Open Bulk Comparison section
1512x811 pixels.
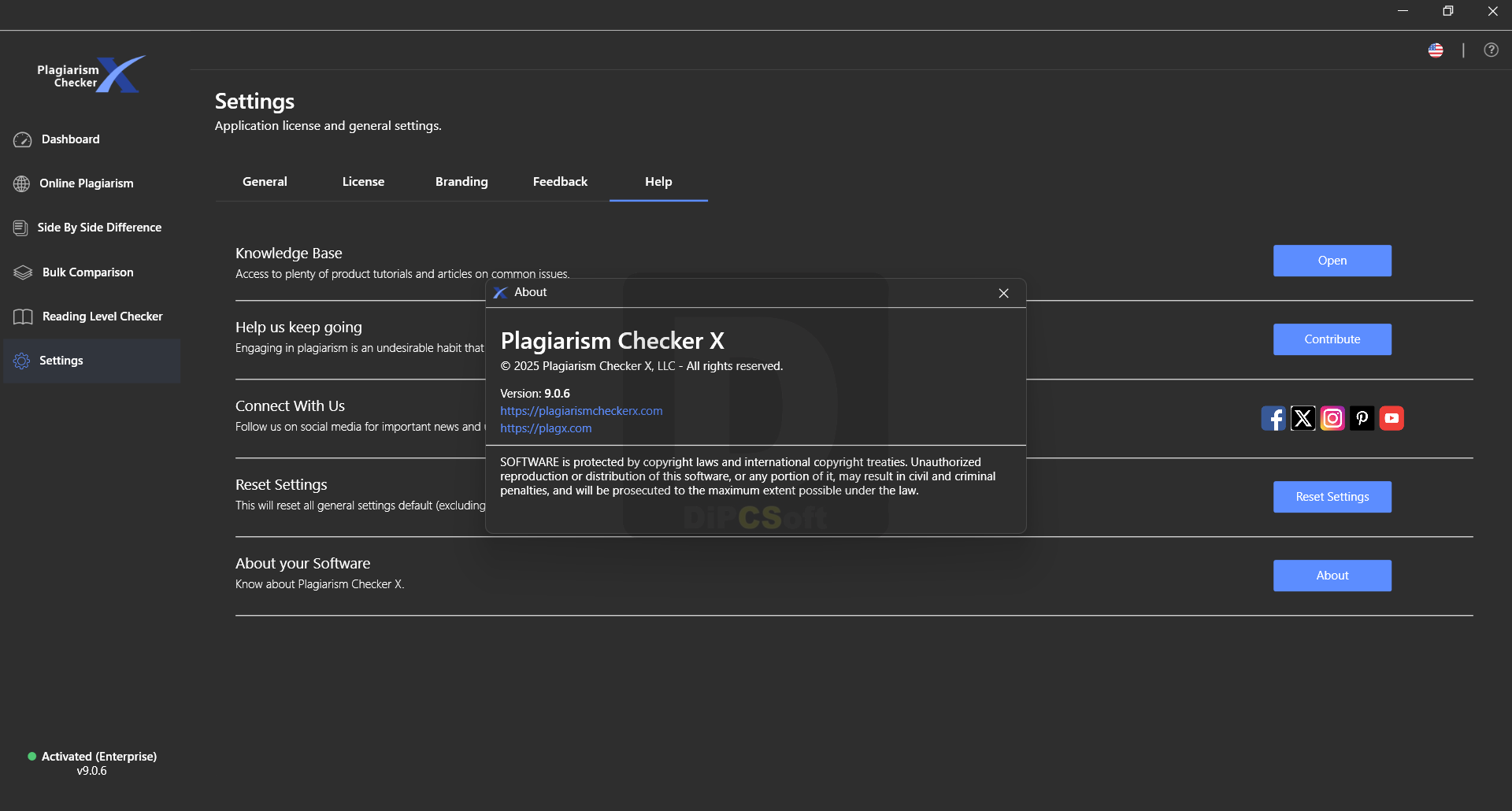click(91, 272)
